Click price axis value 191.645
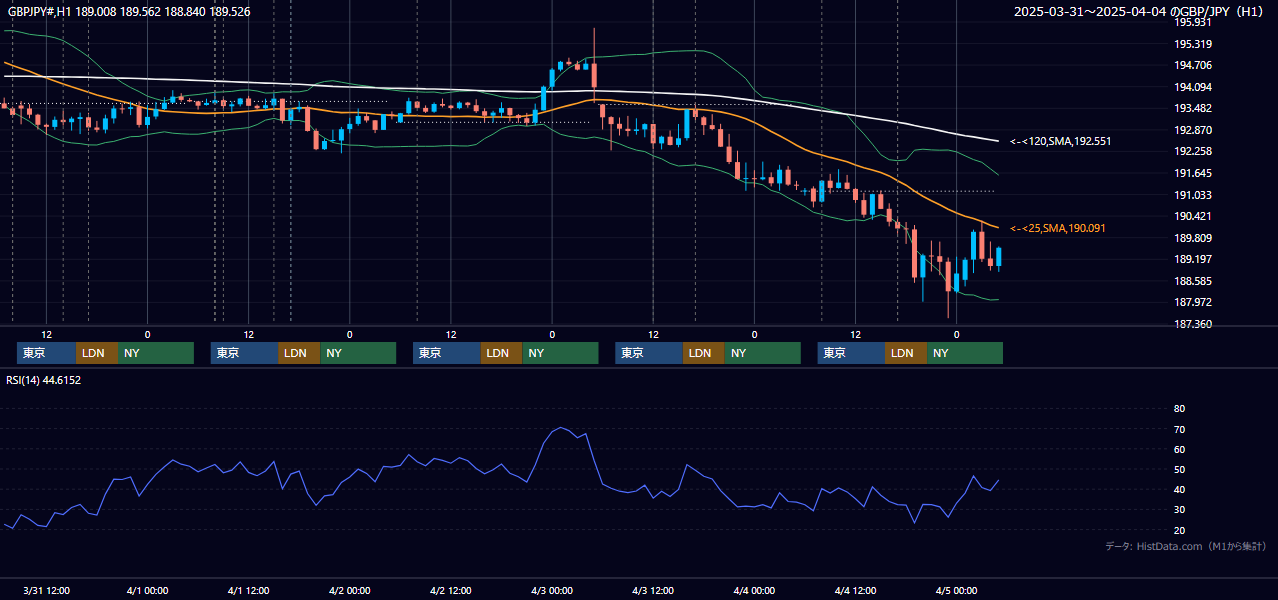This screenshot has height=600, width=1278. (x=1193, y=173)
